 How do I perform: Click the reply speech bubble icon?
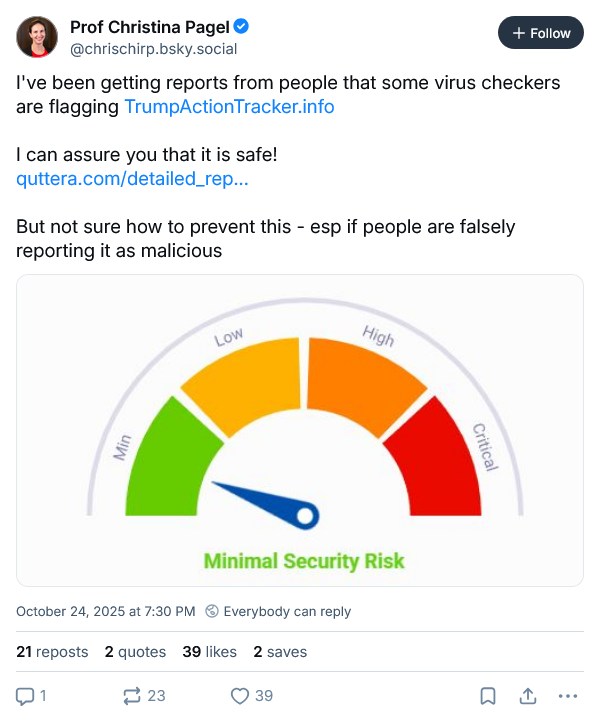(x=26, y=695)
